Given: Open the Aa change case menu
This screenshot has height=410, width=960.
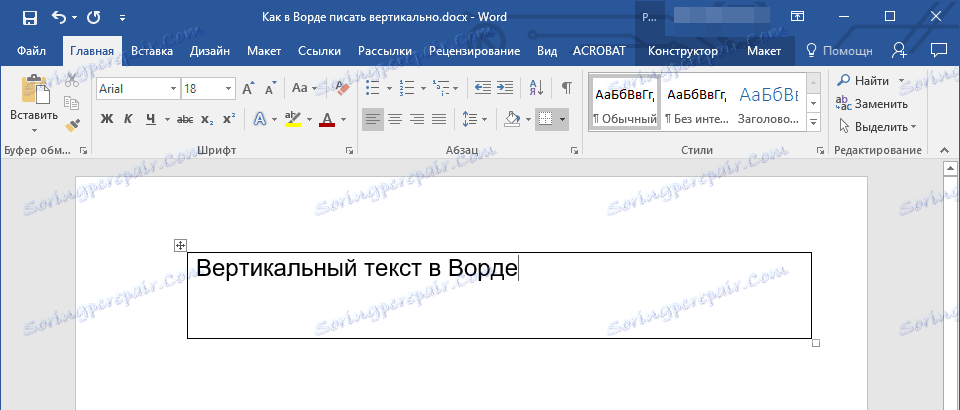Looking at the screenshot, I should click(304, 88).
